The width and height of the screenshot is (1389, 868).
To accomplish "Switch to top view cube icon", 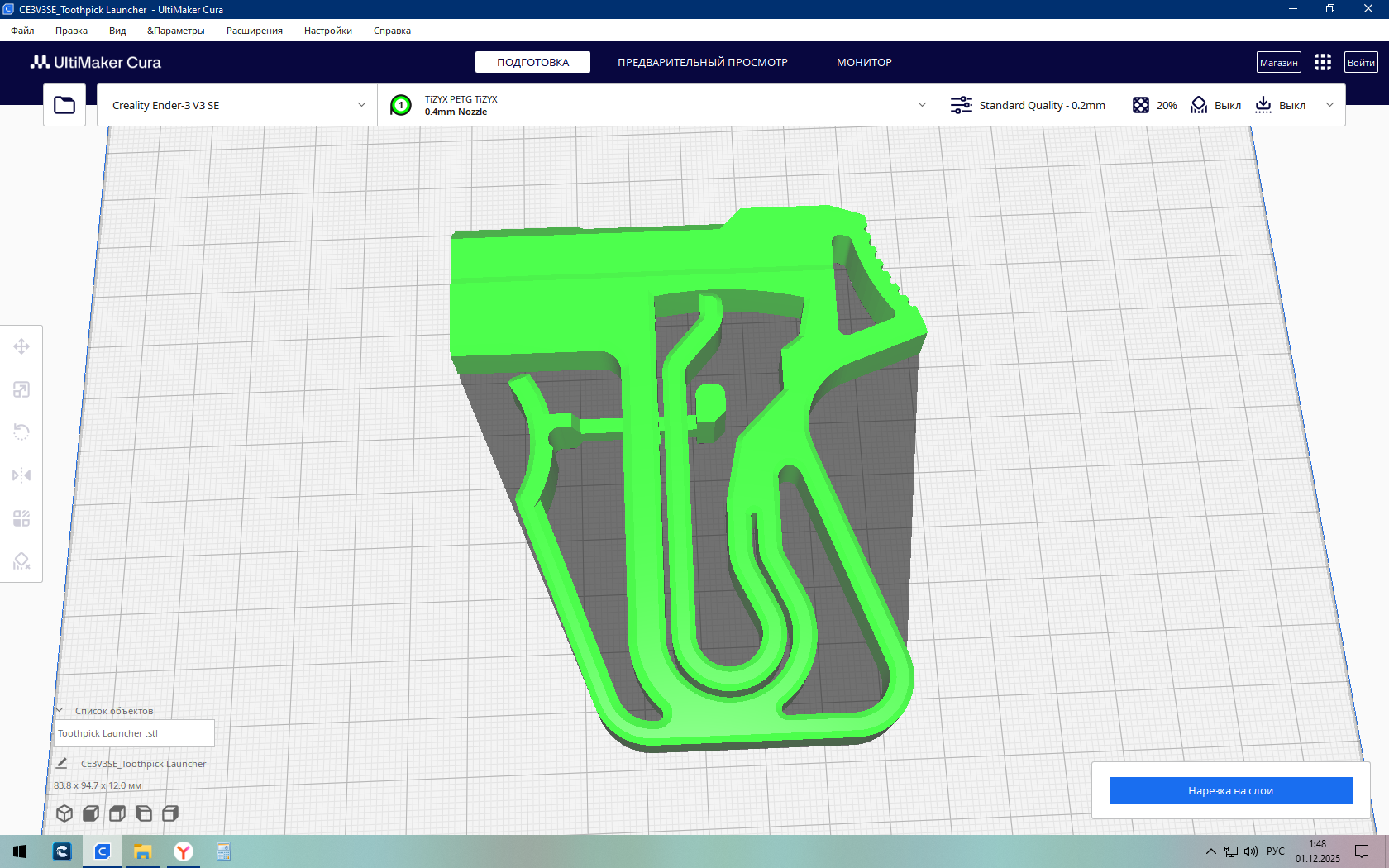I will click(x=117, y=813).
